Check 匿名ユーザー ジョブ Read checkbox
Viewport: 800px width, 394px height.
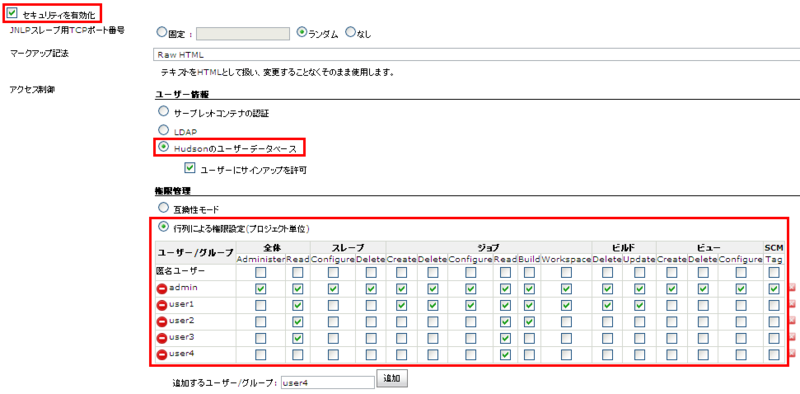[x=505, y=273]
